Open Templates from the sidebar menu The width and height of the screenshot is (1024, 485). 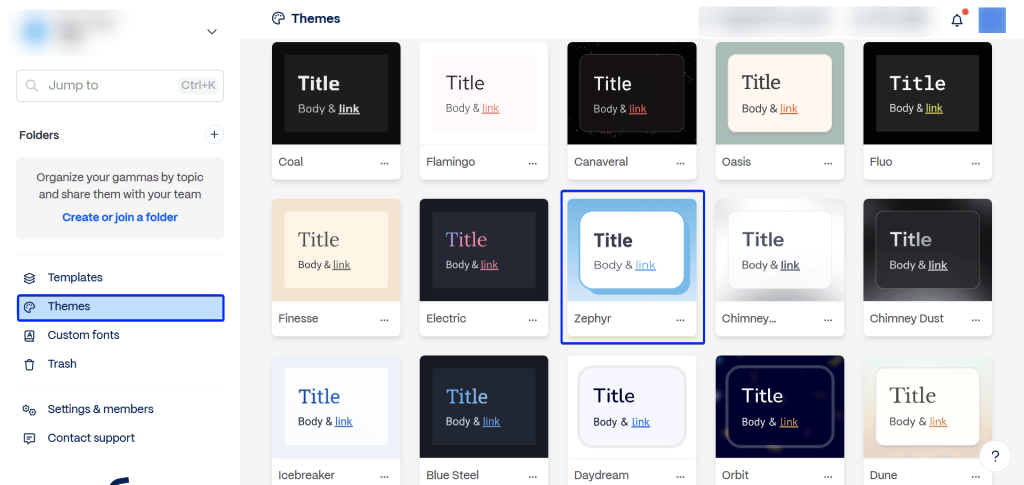point(75,278)
